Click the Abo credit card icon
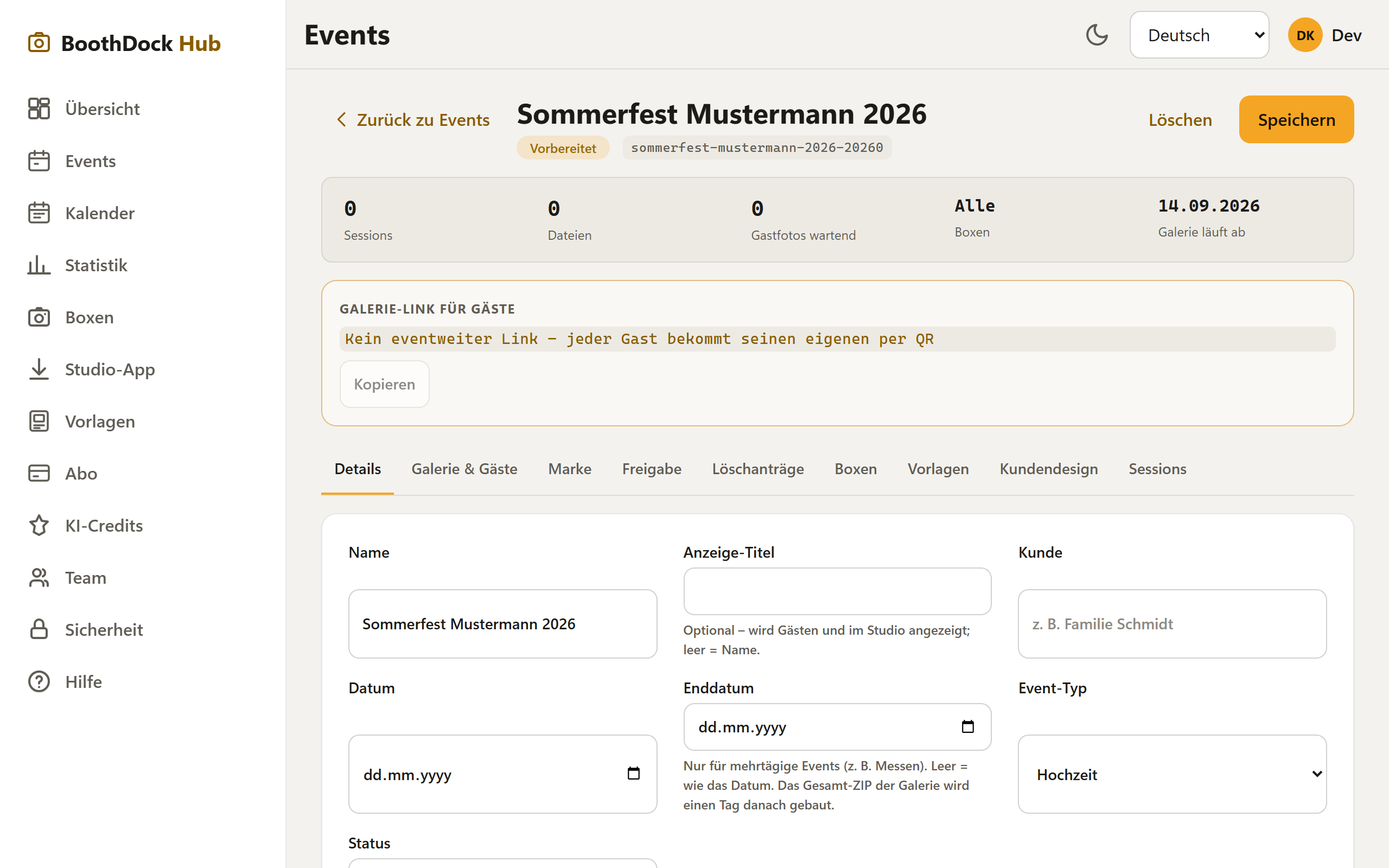The height and width of the screenshot is (868, 1389). click(39, 474)
